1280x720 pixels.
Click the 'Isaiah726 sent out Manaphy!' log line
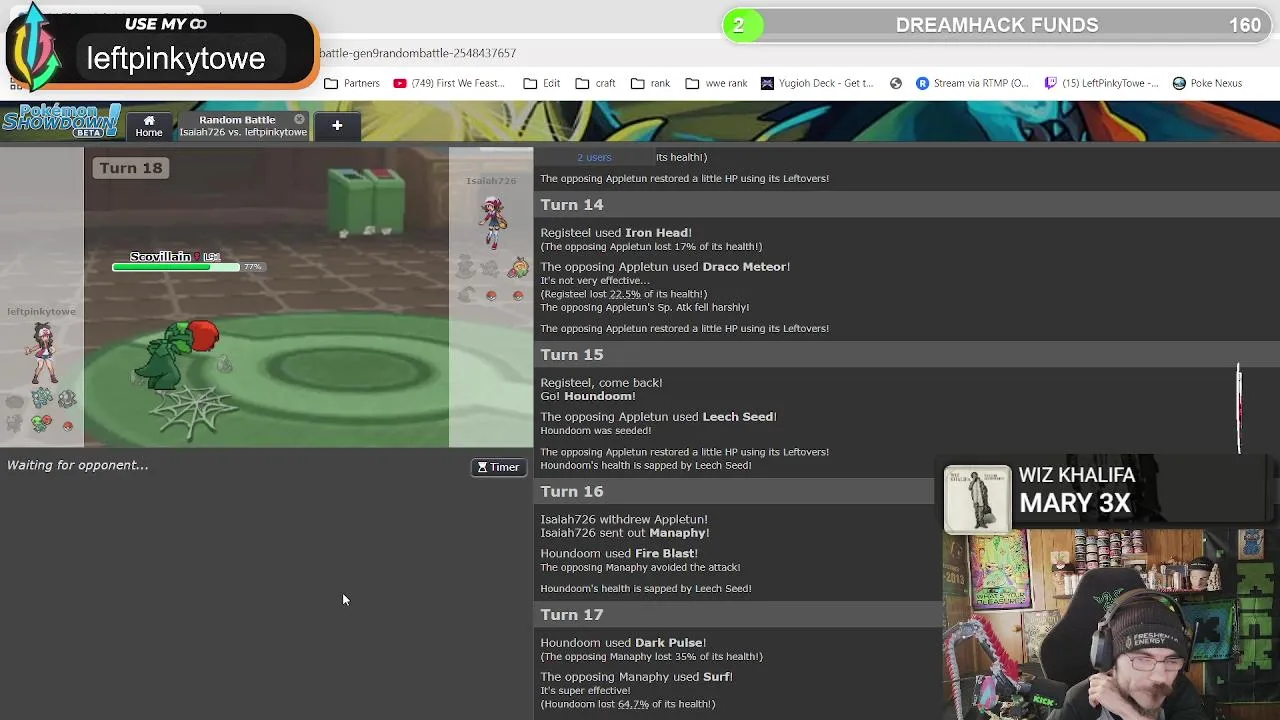625,533
